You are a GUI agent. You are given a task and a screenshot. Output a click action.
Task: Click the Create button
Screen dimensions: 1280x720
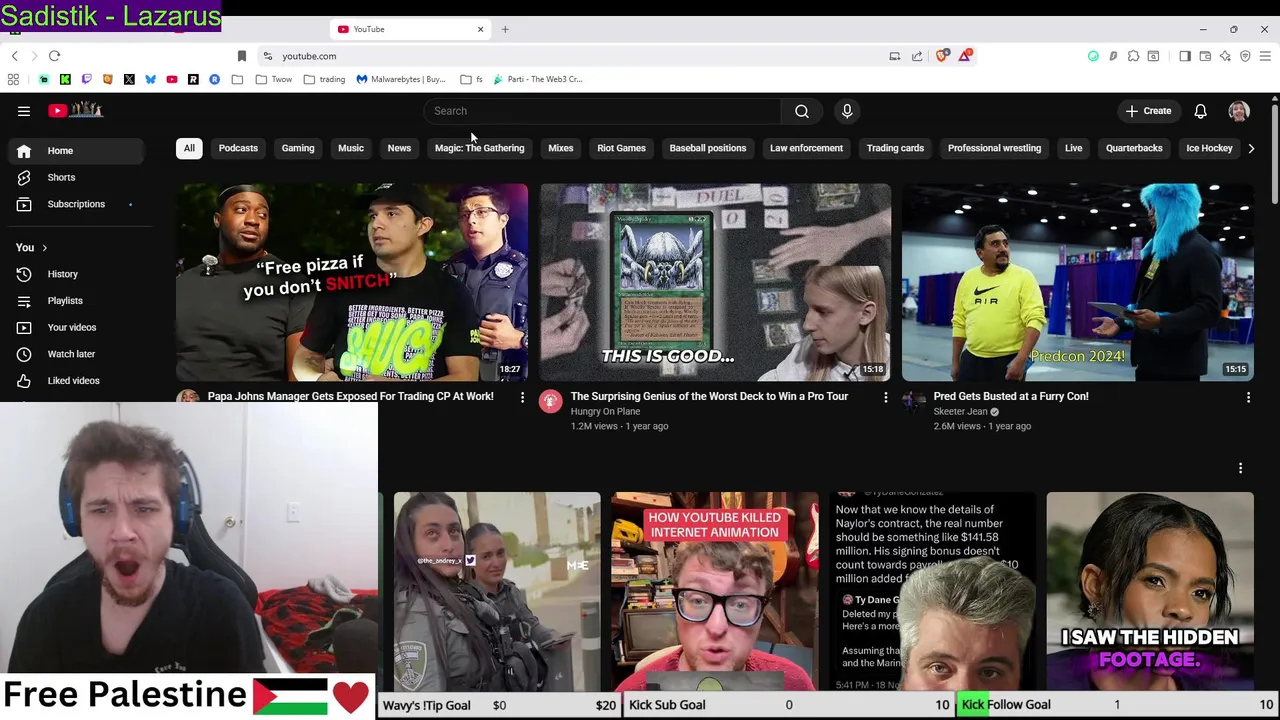point(1148,111)
